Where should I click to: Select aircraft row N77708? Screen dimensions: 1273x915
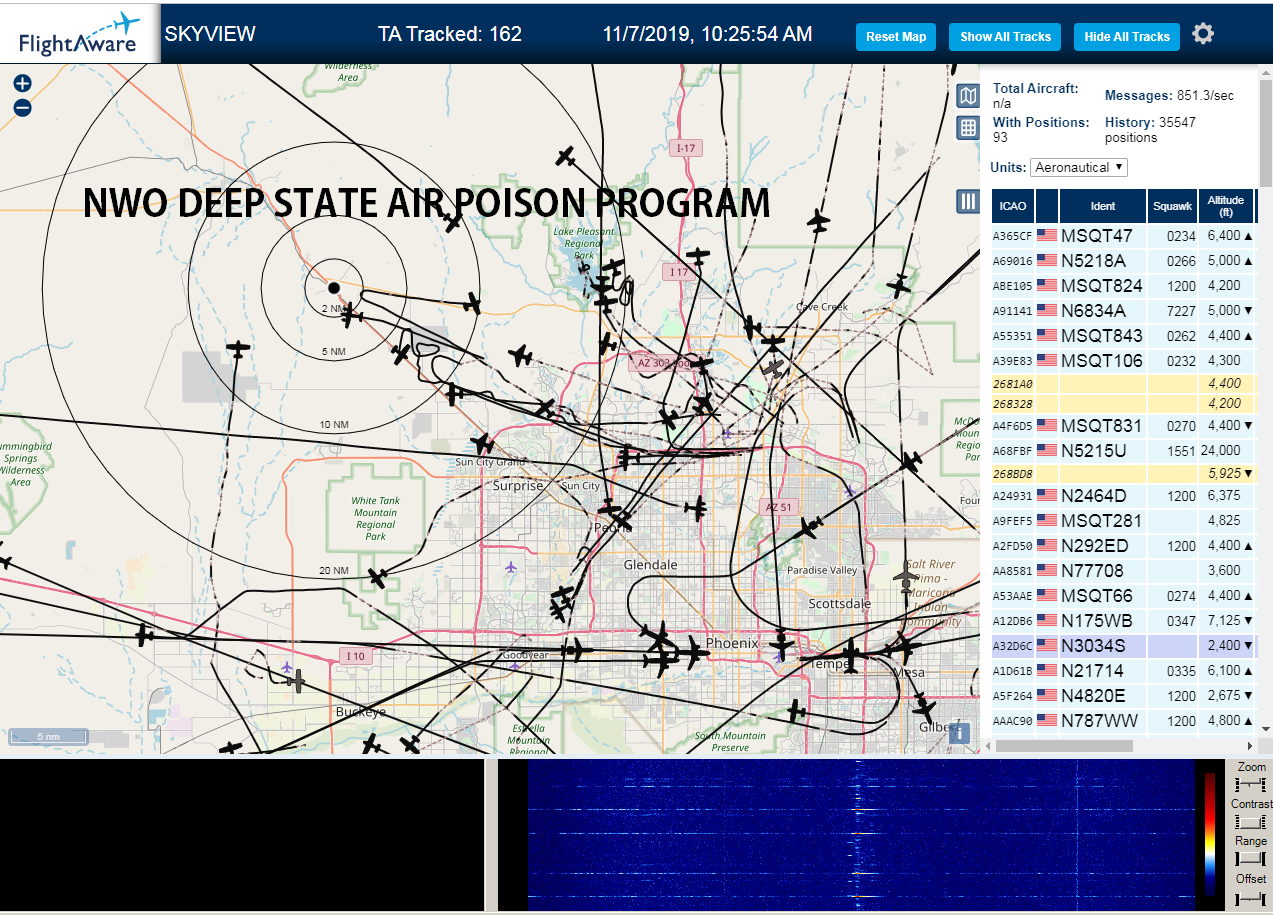pyautogui.click(x=1122, y=571)
